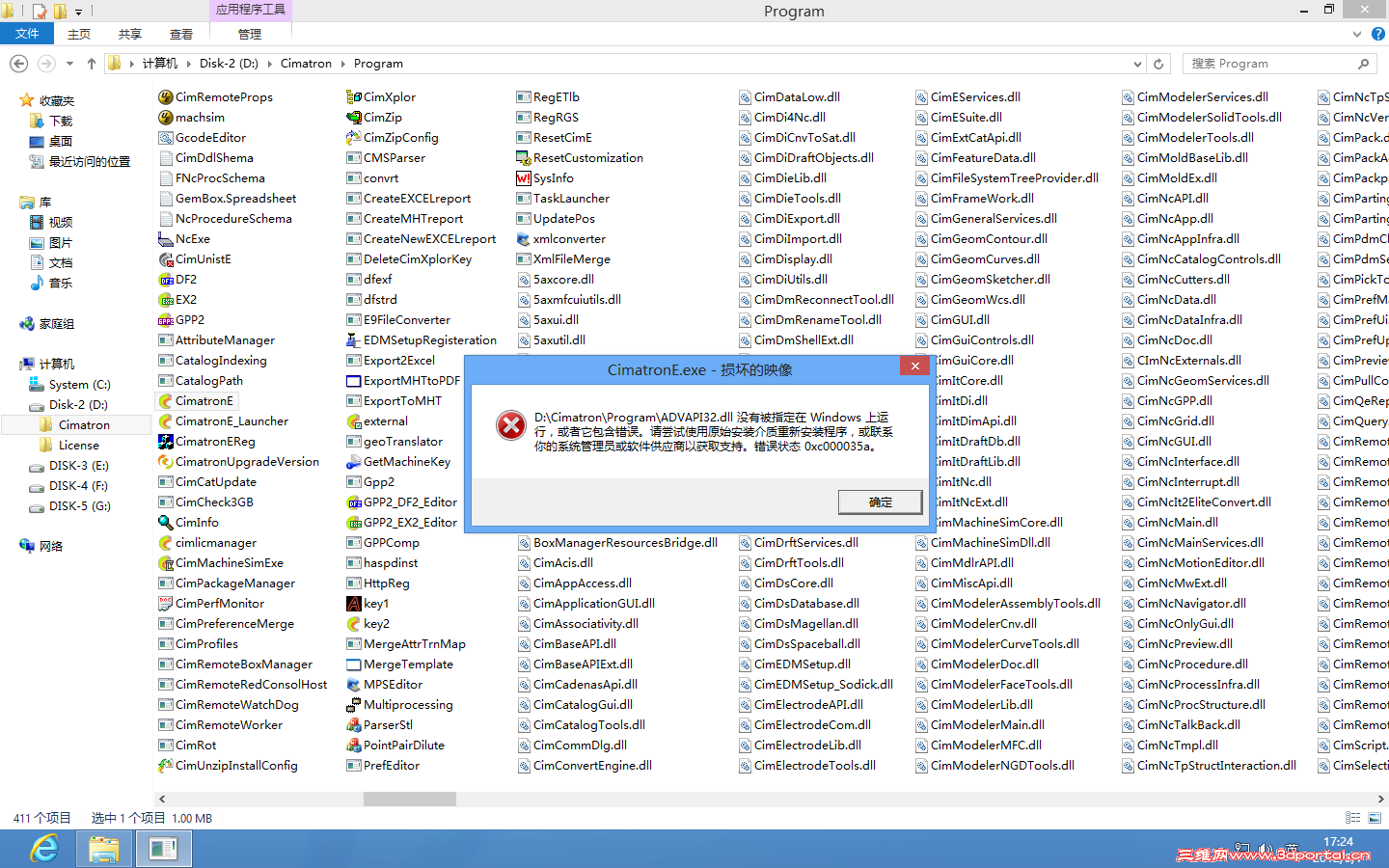Click the EDMSetupRegisteration icon
This screenshot has height=868, width=1389.
354,340
